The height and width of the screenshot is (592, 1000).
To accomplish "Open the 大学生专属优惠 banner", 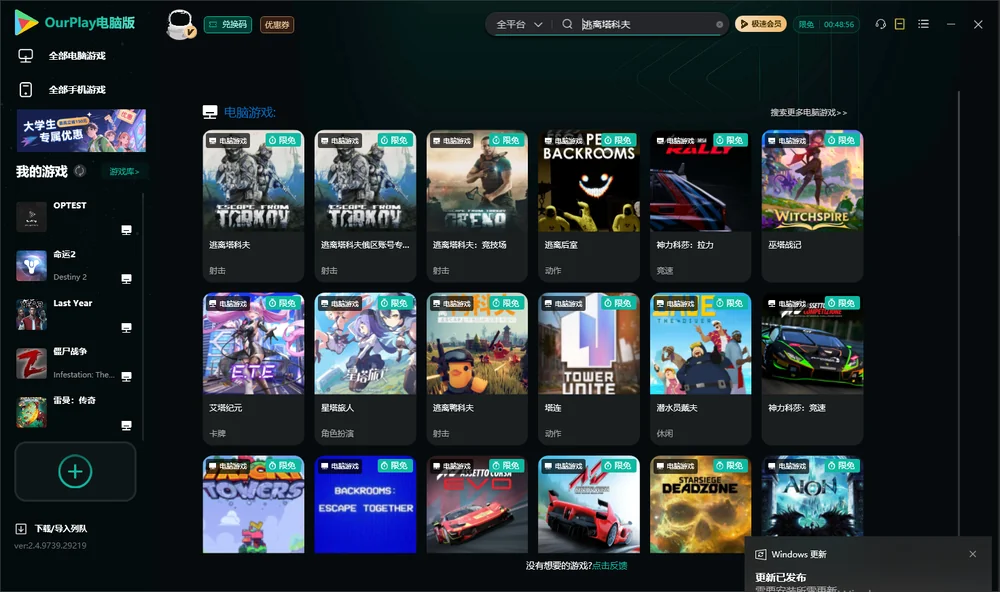I will pyautogui.click(x=82, y=131).
